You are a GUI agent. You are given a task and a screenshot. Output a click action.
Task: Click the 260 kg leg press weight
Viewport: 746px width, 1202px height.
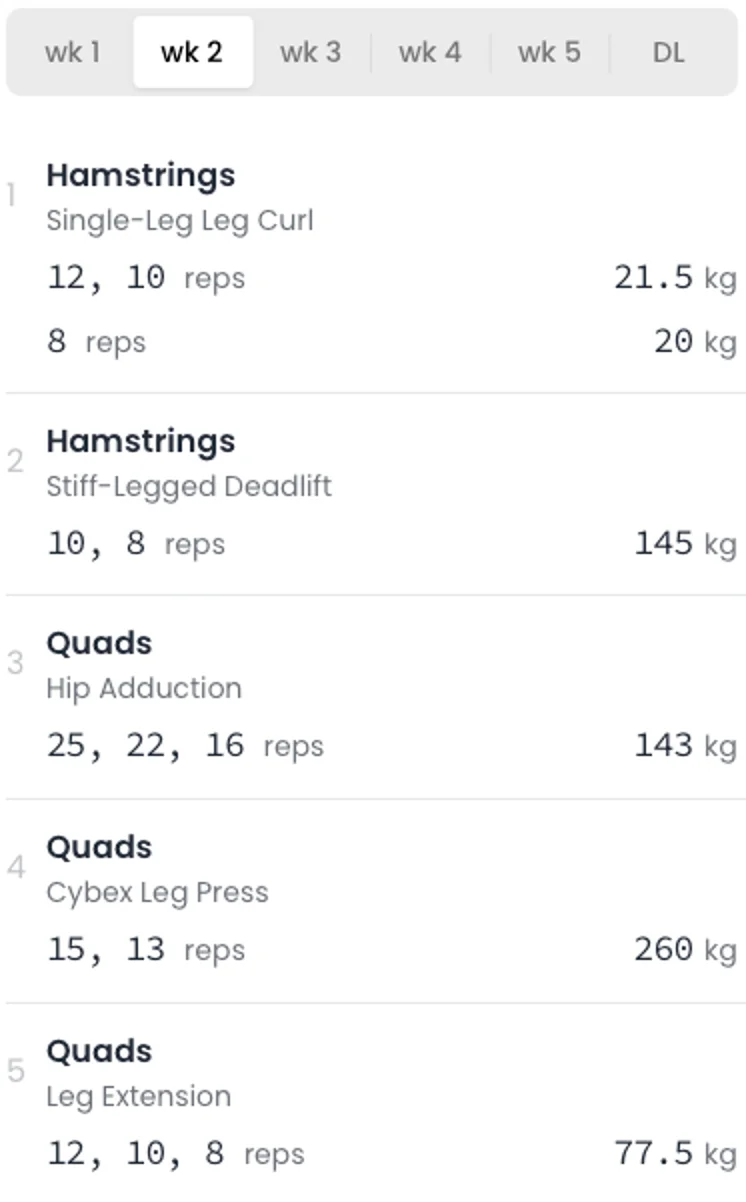pos(685,949)
